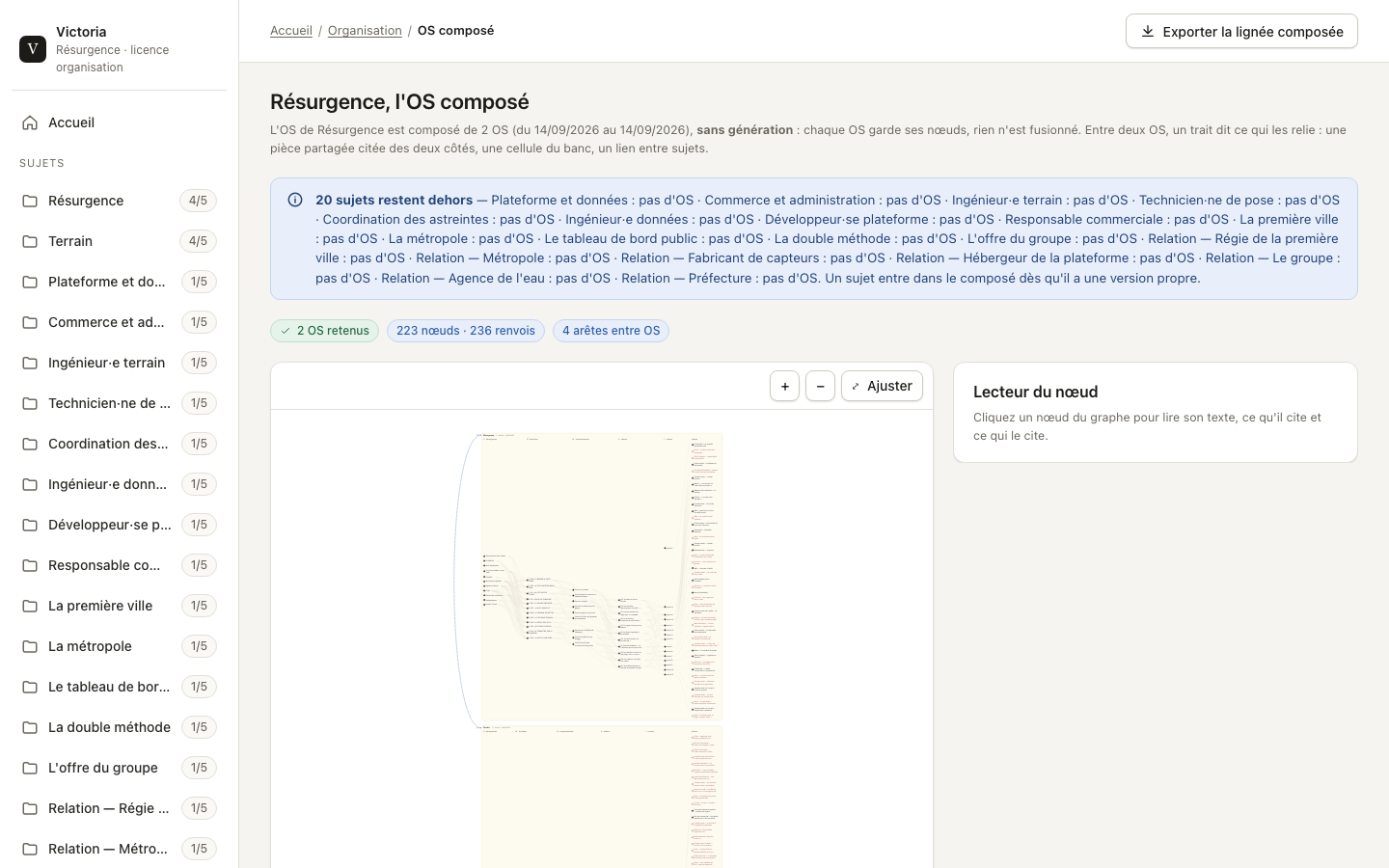
Task: Open the Le tableau de bor… subject
Action: point(119,687)
